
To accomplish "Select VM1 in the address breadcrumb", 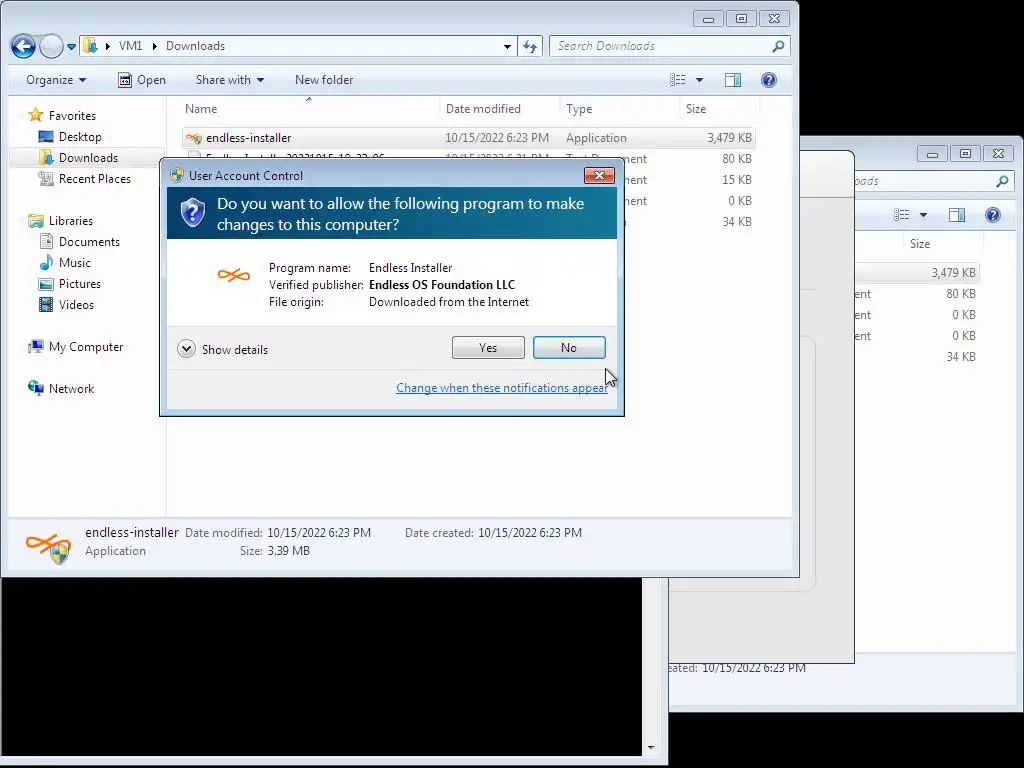I will point(131,46).
